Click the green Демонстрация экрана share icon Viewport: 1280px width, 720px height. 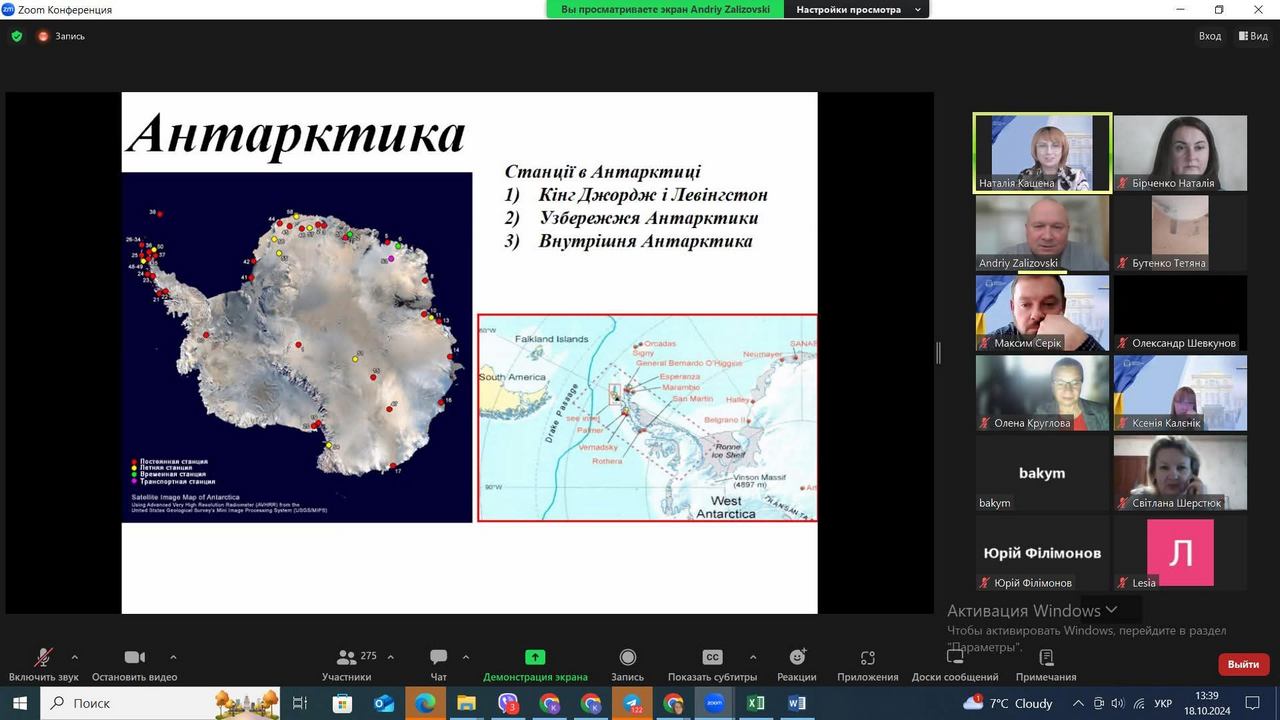(535, 657)
